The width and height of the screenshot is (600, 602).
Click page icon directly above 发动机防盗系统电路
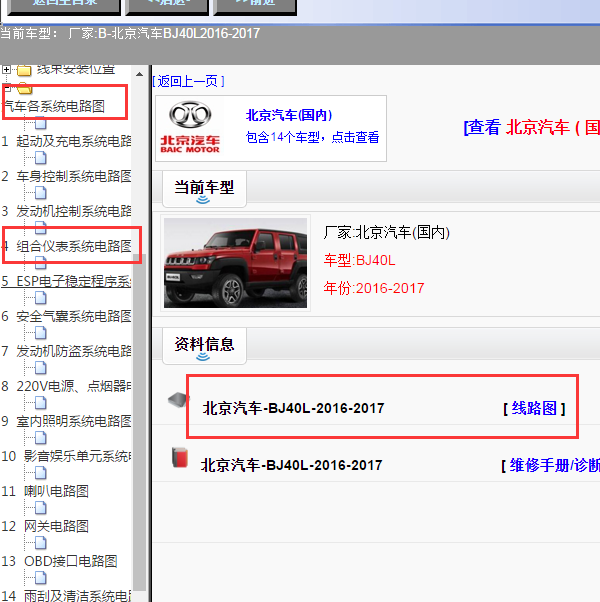point(40,333)
